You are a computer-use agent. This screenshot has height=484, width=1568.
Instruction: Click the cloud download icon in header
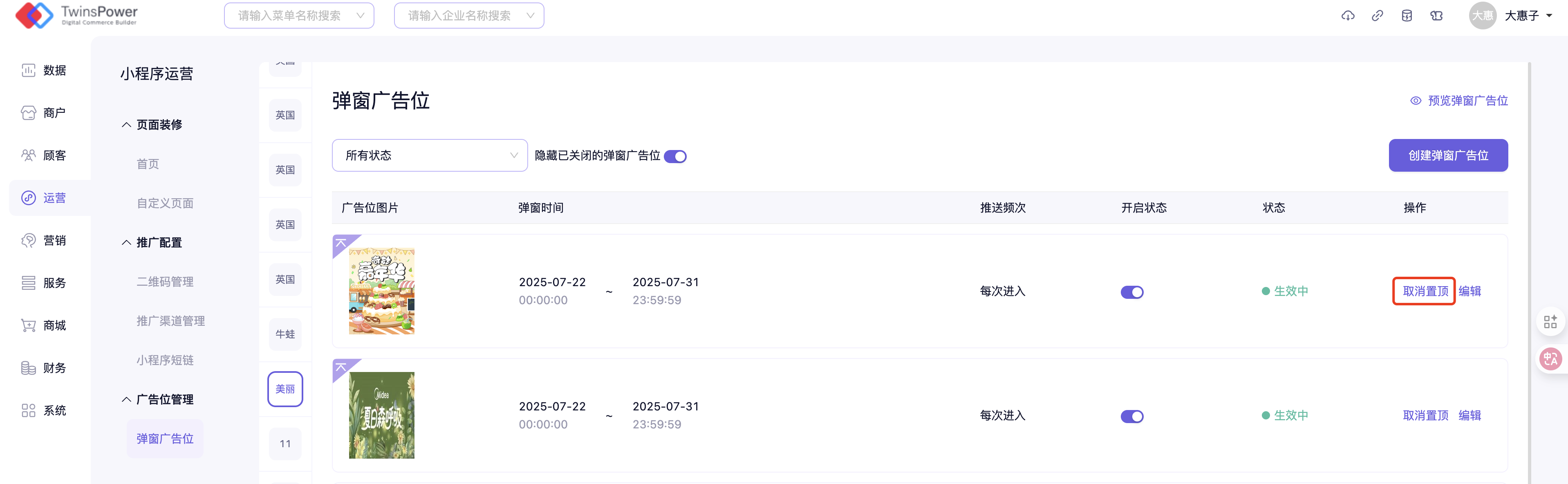[x=1348, y=16]
